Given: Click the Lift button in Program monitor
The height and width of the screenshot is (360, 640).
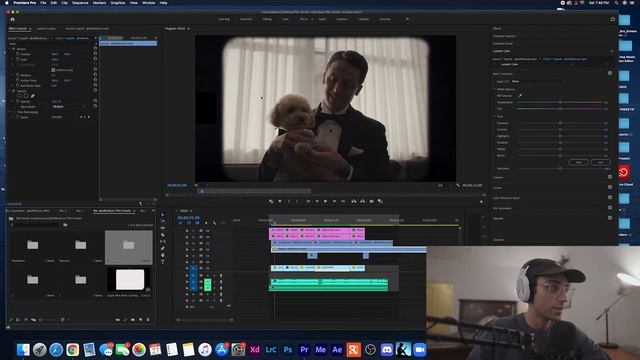Looking at the screenshot, I should [x=353, y=201].
